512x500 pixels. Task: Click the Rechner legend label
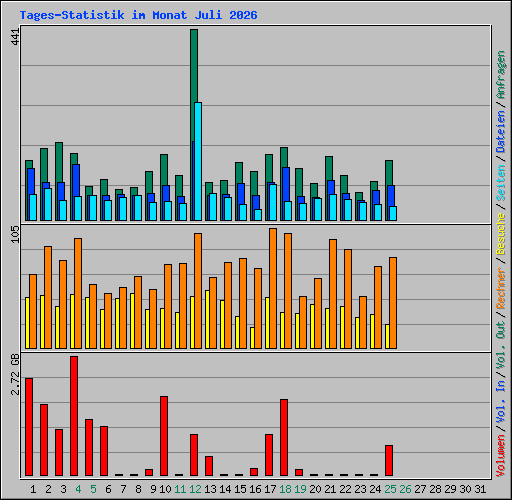pyautogui.click(x=501, y=288)
